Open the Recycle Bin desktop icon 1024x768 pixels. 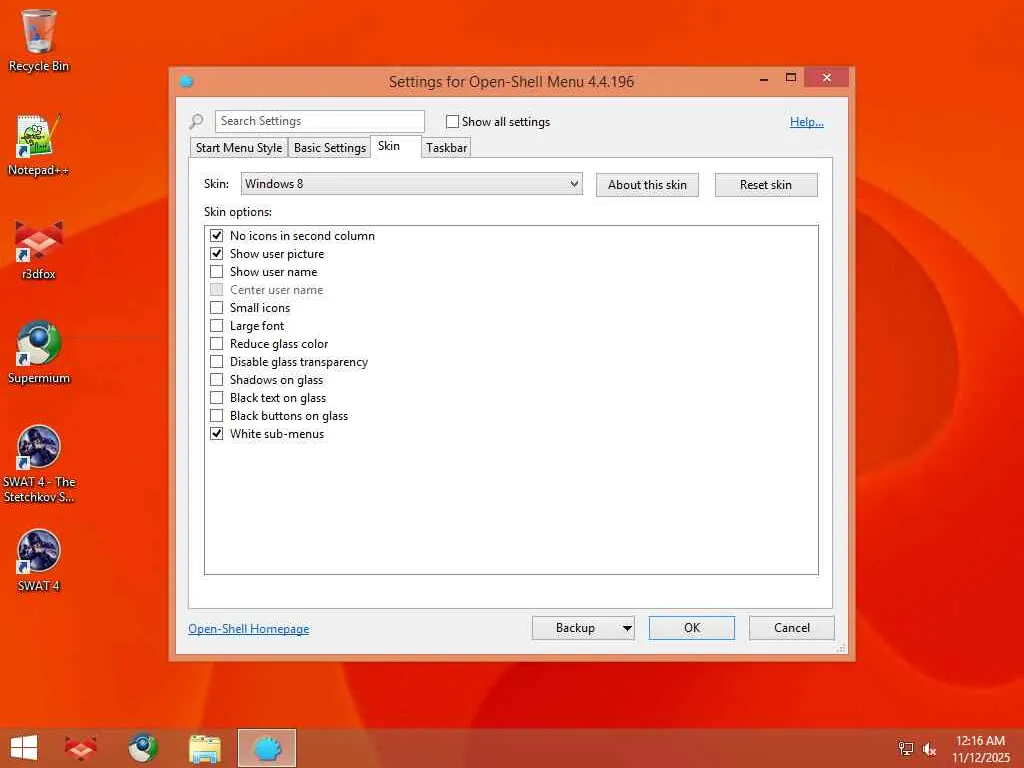[39, 40]
